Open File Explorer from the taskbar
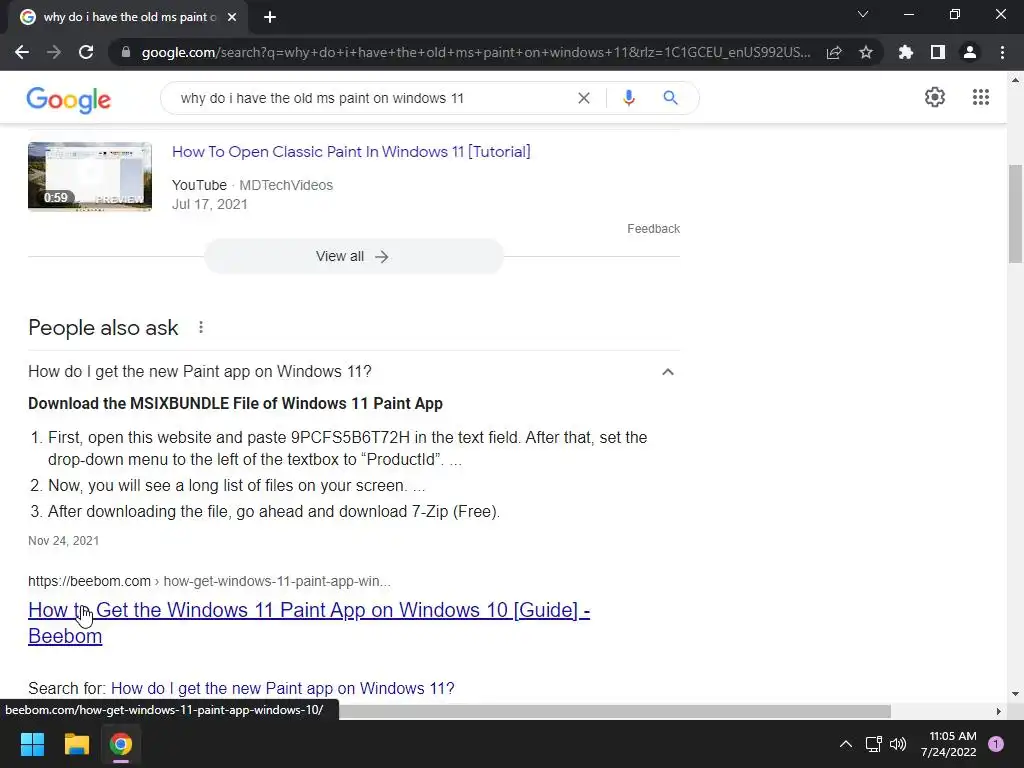This screenshot has width=1024, height=768. tap(76, 744)
